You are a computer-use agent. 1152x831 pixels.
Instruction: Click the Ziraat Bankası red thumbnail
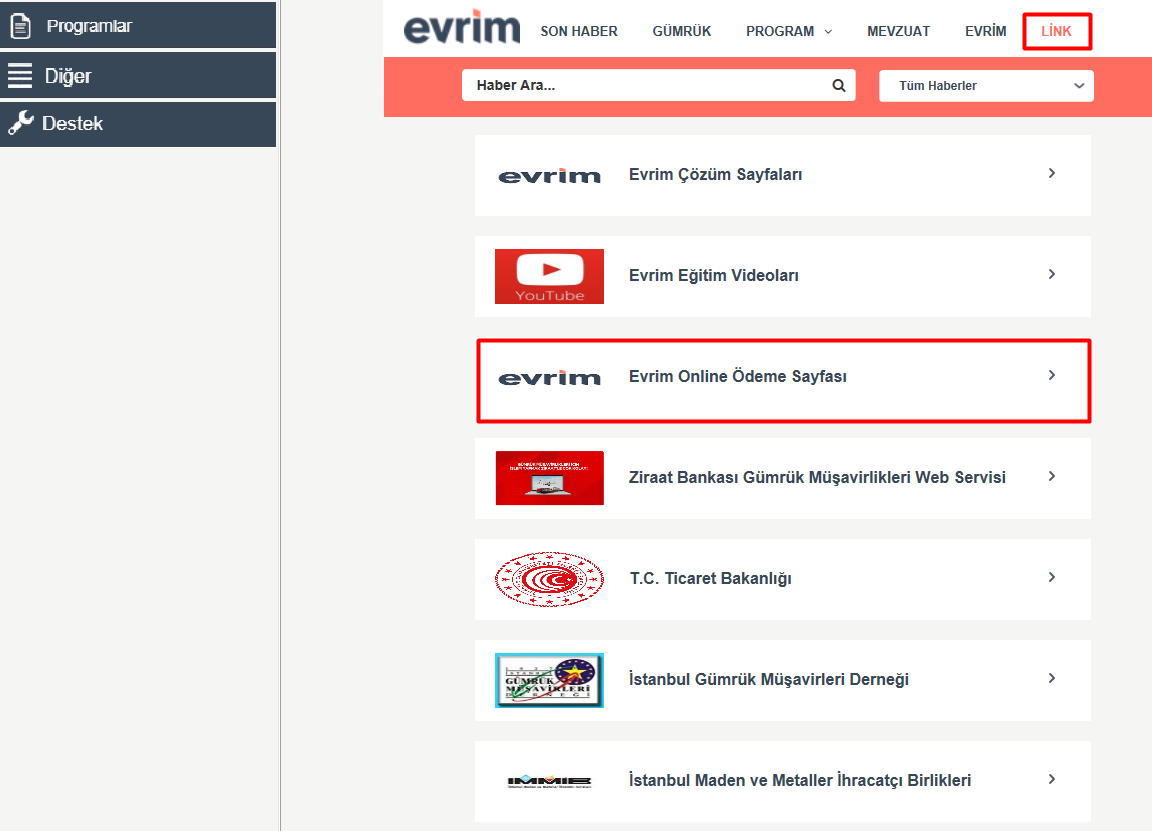(x=550, y=478)
